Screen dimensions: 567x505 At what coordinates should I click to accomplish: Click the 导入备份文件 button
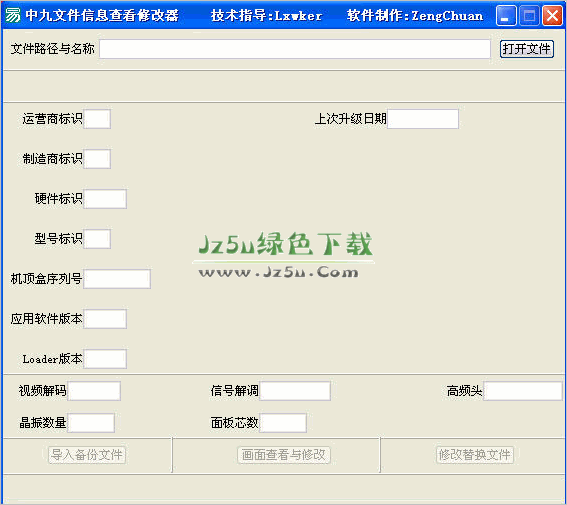pyautogui.click(x=87, y=455)
